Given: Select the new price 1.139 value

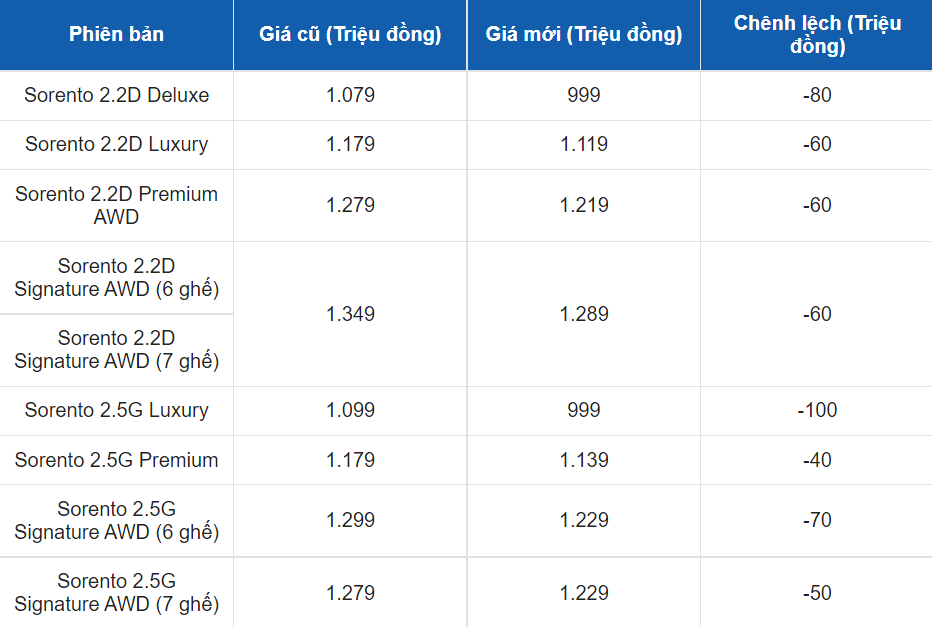Looking at the screenshot, I should [584, 460].
